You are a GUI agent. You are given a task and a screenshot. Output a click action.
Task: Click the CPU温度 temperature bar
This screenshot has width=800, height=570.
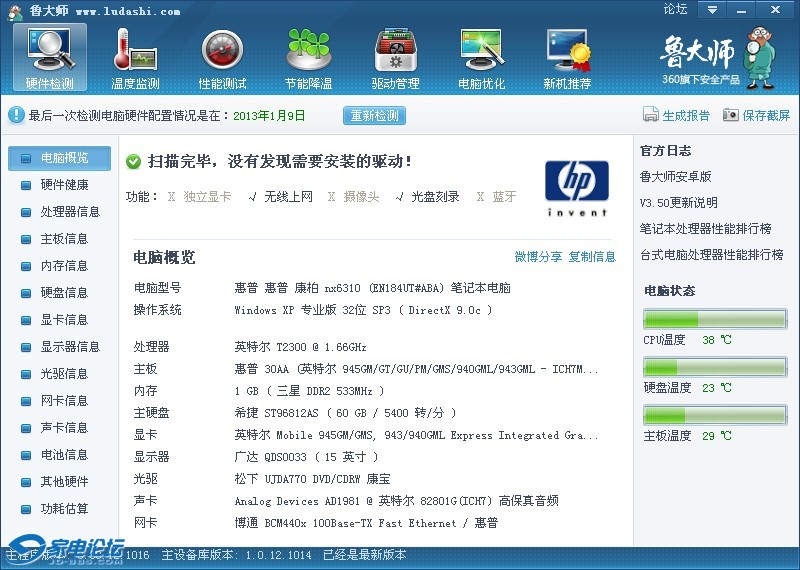715,320
